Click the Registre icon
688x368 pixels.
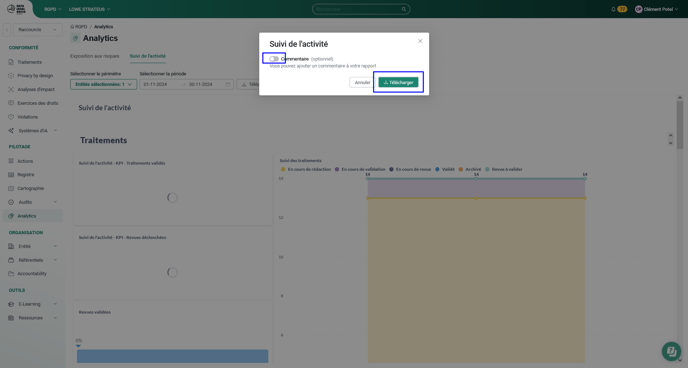11,175
